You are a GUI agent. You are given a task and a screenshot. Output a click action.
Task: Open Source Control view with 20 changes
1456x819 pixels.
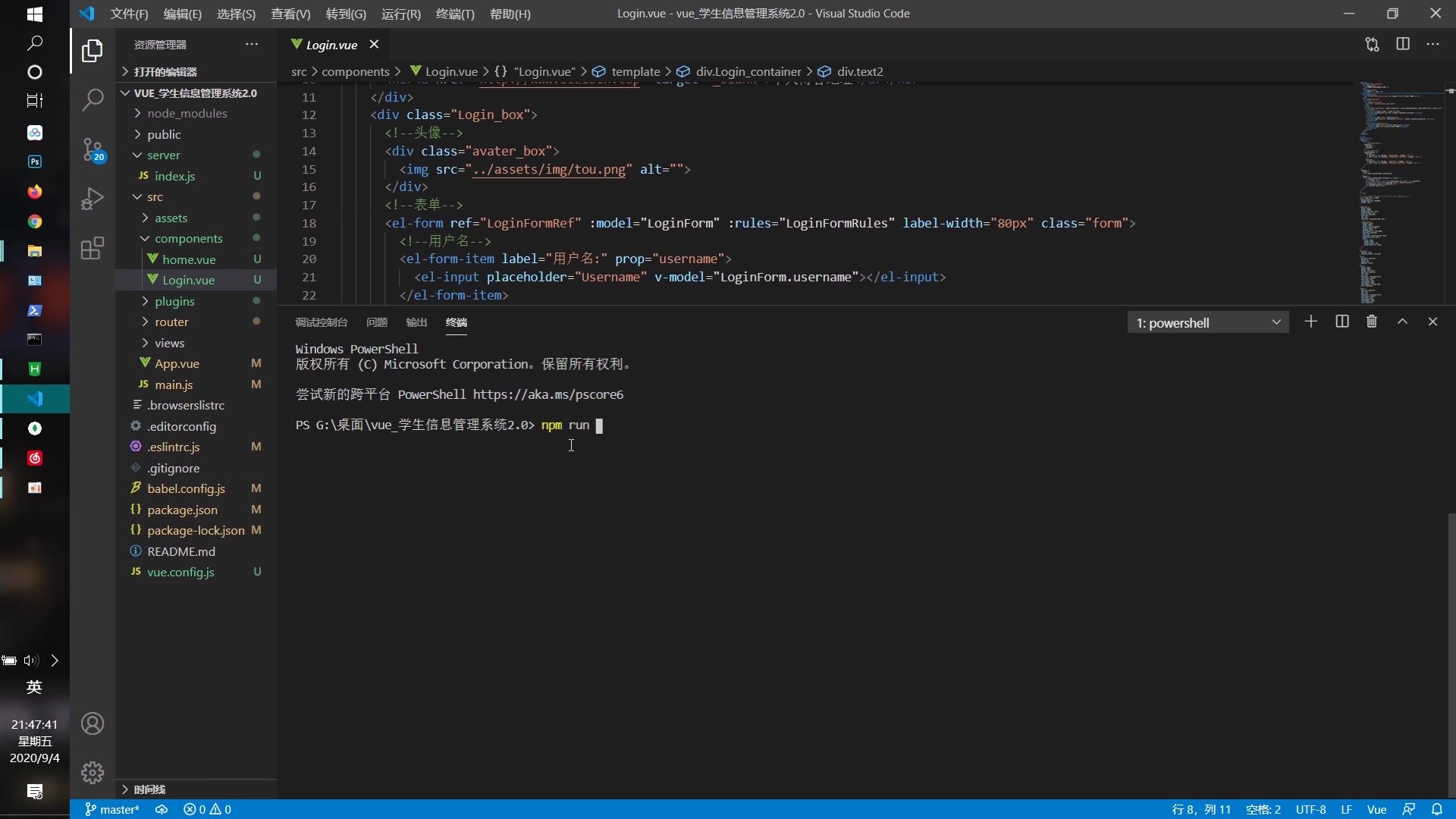(93, 149)
